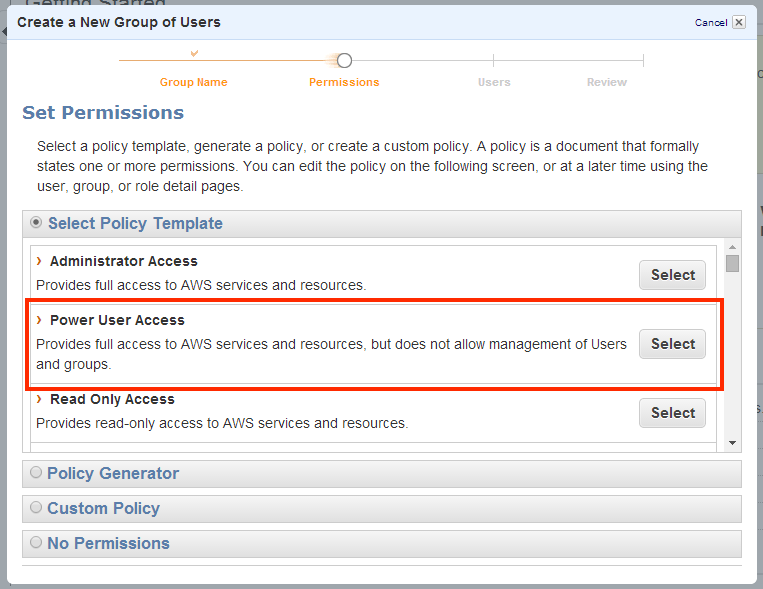763x589 pixels.
Task: Expand Read Only Access policy arrow
Action: pyautogui.click(x=39, y=399)
